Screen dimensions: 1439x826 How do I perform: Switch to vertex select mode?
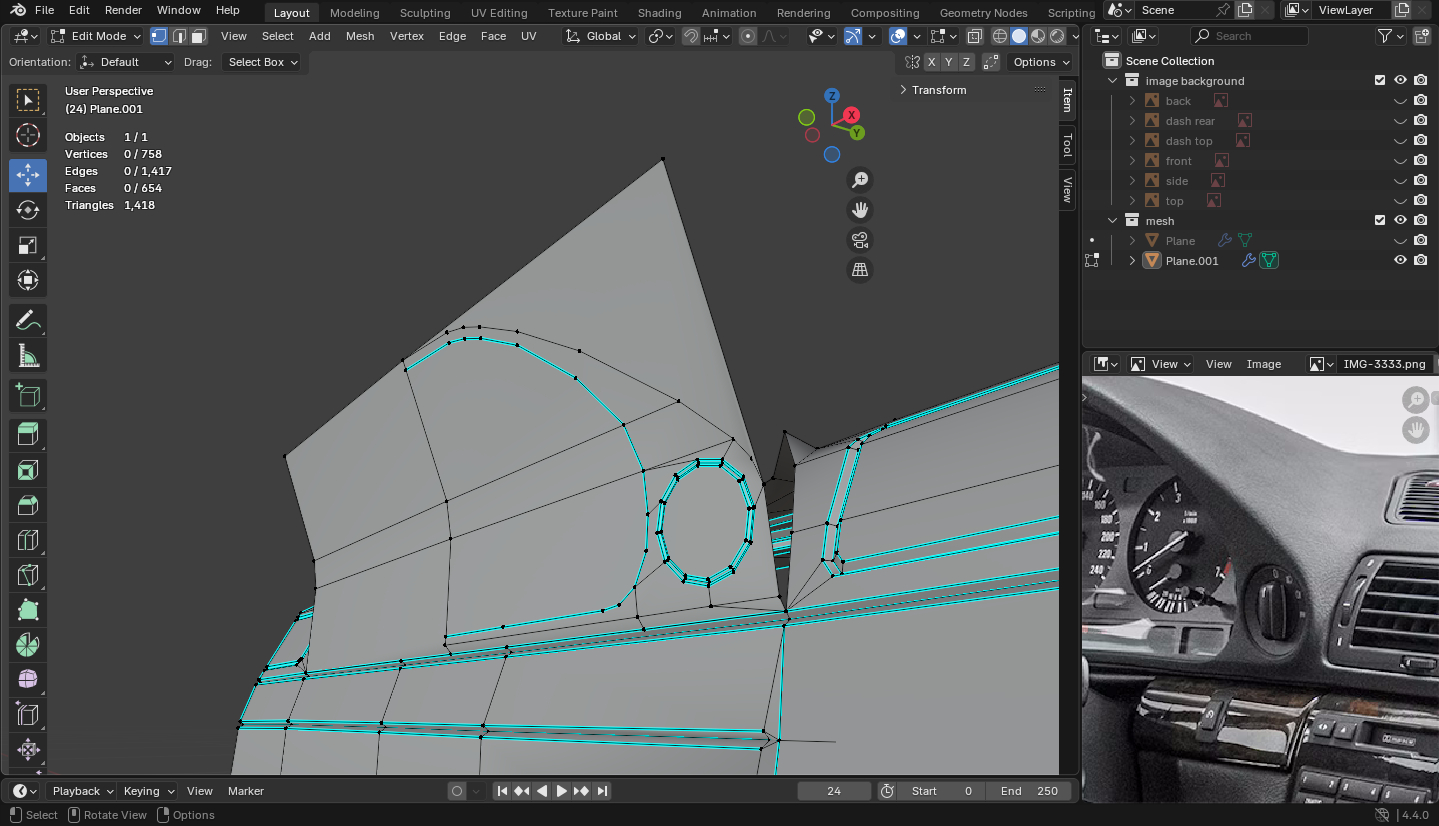coord(159,36)
